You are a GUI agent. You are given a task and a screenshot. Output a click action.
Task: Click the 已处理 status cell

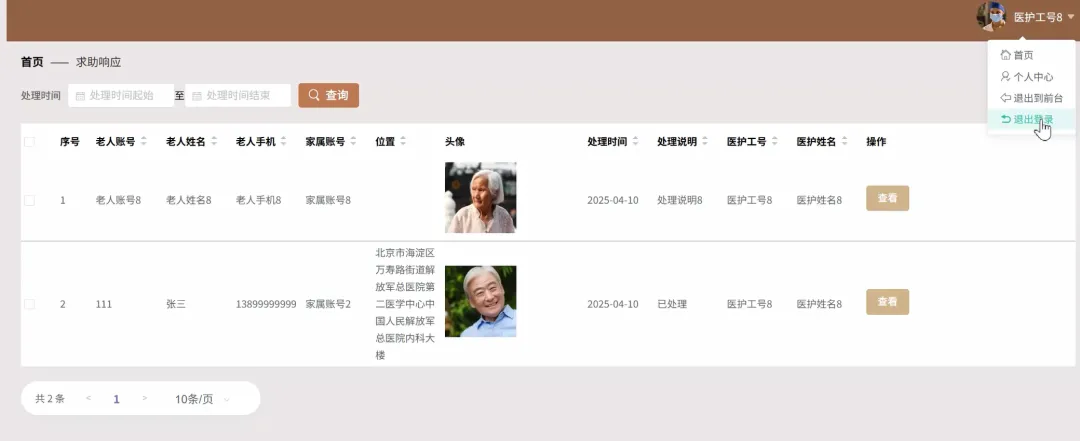point(672,304)
